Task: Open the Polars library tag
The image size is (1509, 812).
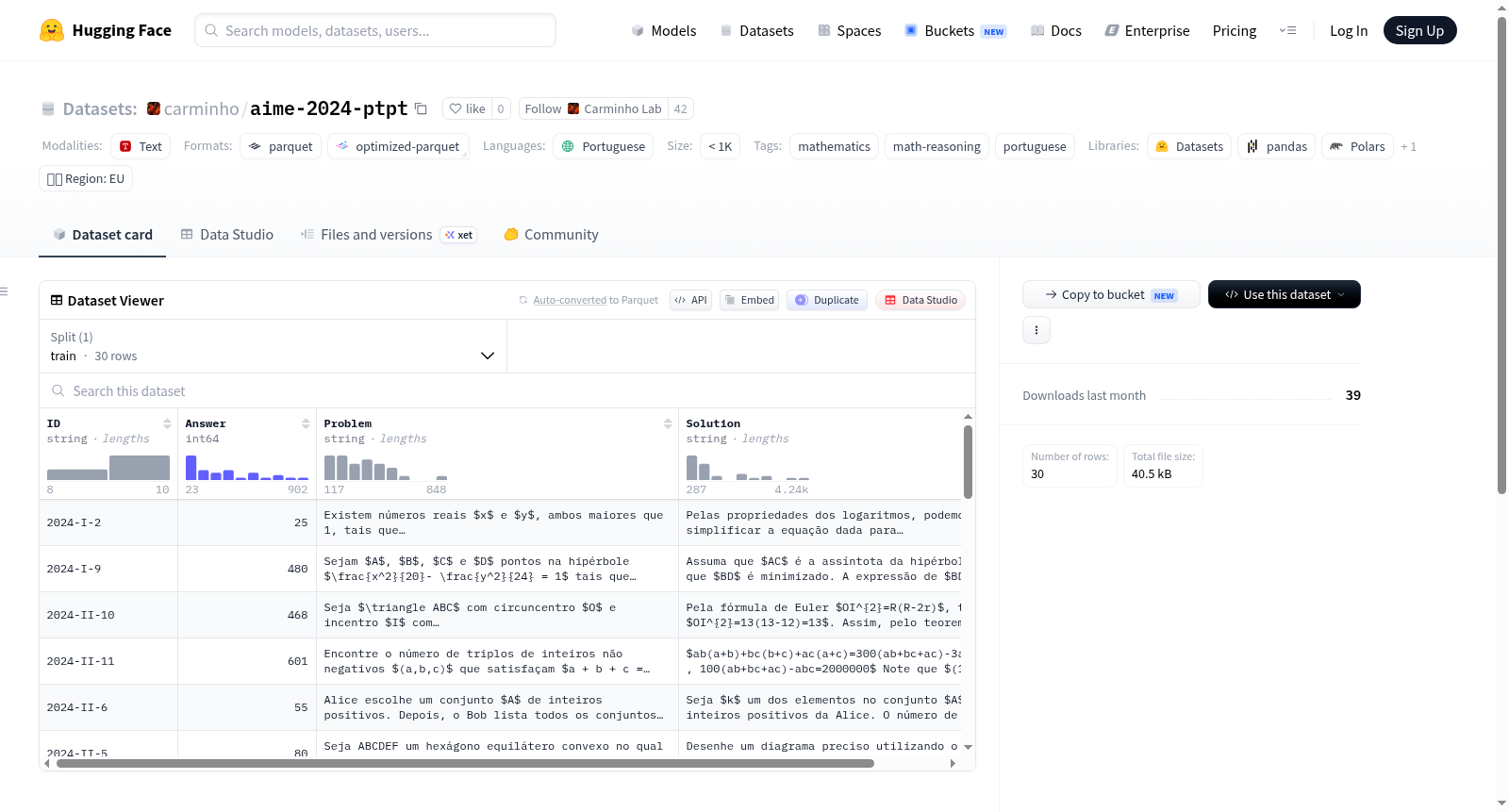Action: click(x=1357, y=146)
